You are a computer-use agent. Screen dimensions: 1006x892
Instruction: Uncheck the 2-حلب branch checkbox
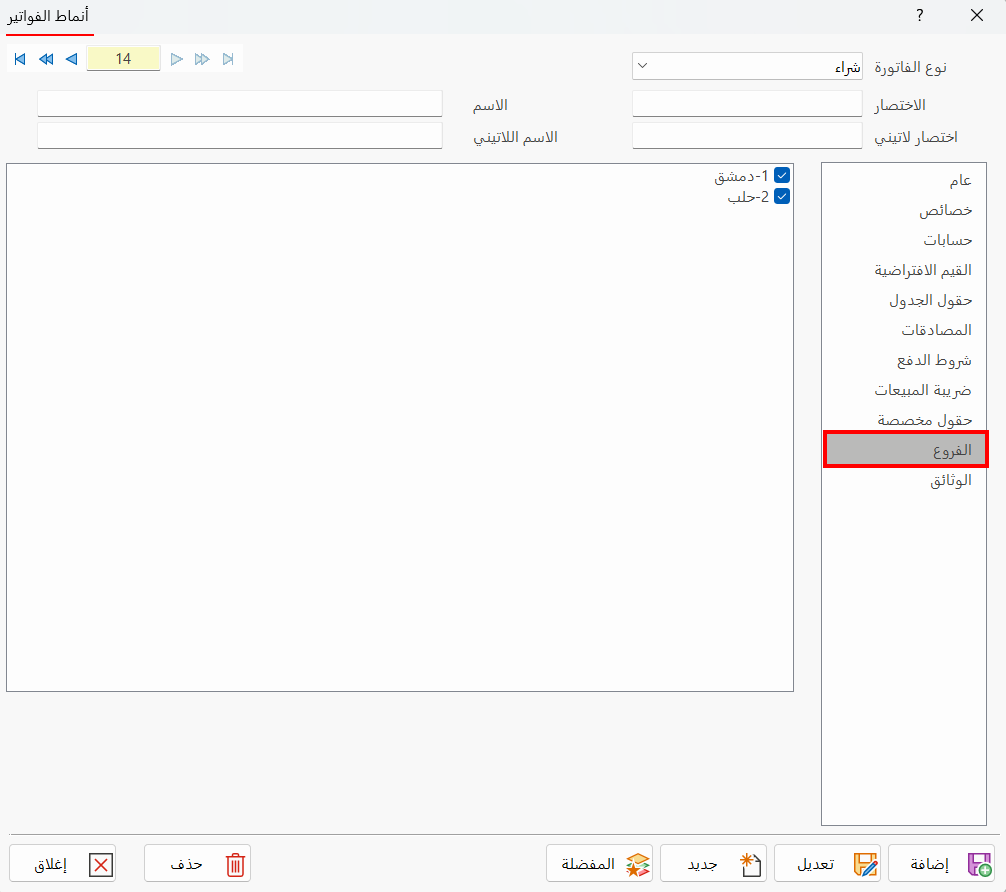[781, 196]
